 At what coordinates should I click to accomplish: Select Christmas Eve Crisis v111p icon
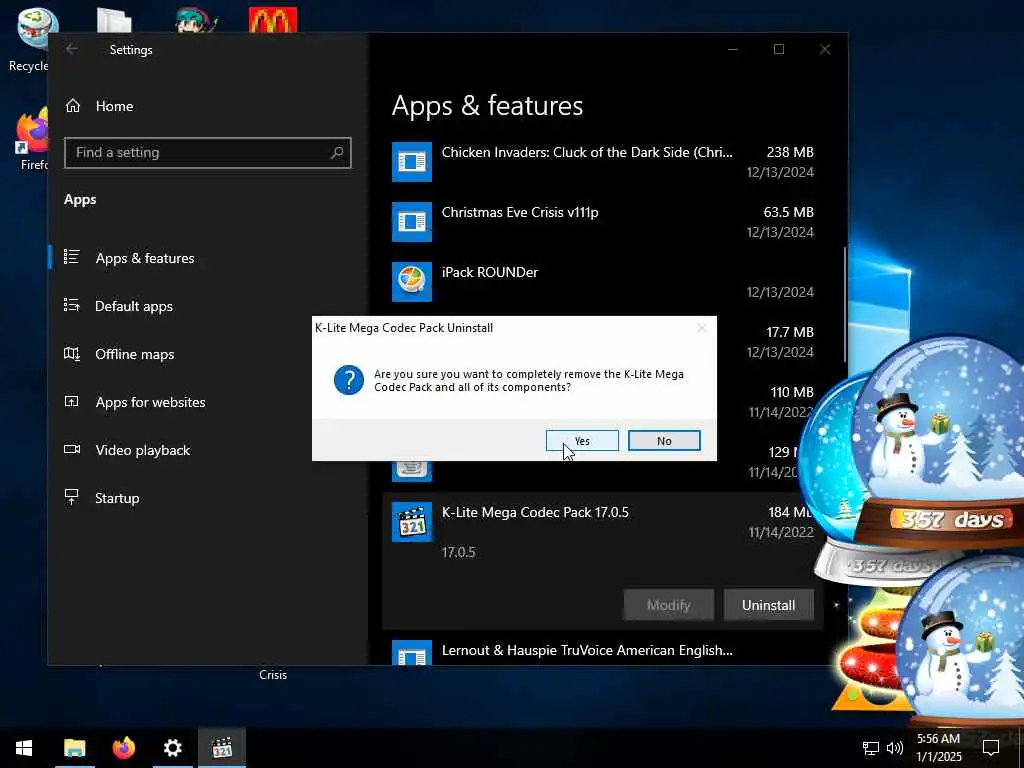point(411,221)
